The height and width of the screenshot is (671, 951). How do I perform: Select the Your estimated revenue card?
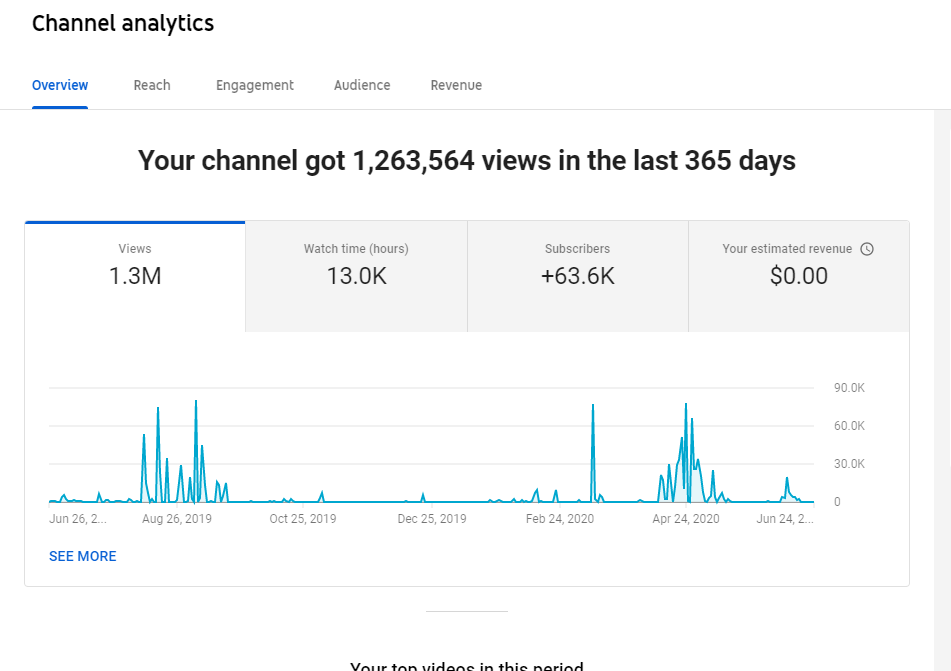tap(799, 277)
